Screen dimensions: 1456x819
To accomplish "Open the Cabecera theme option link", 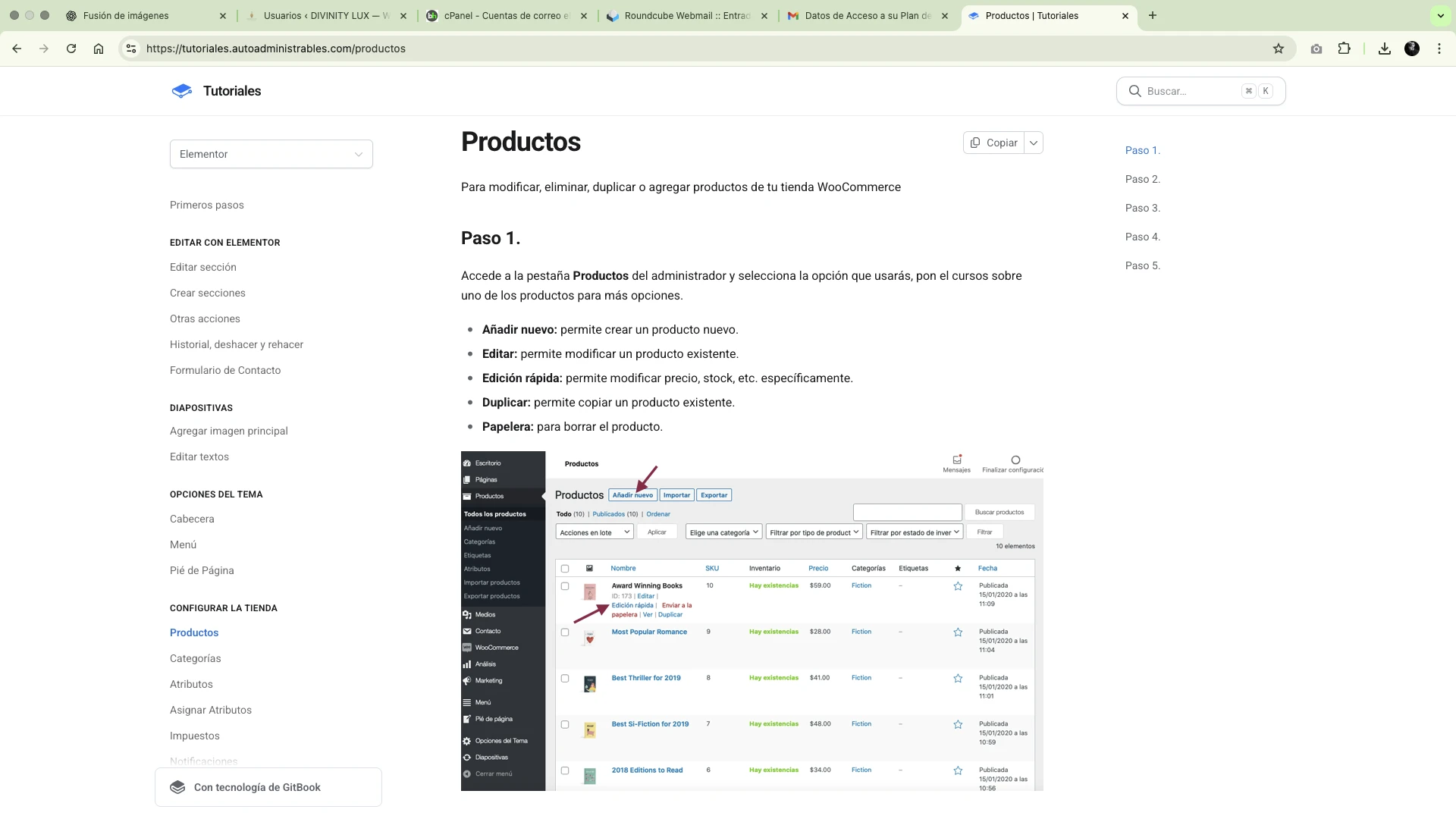I will [192, 519].
